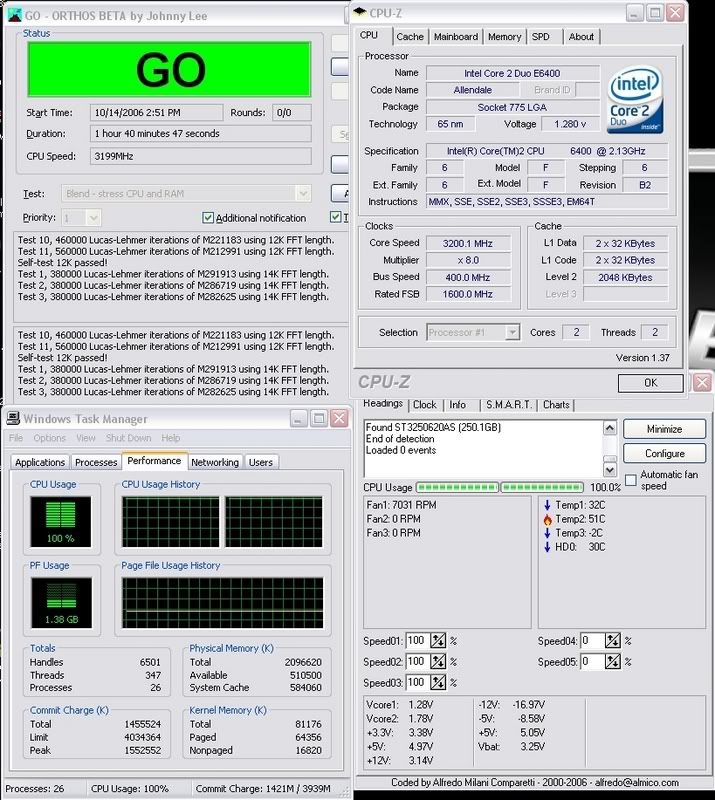Click the Speed02 value field
715x800 pixels.
(x=417, y=661)
